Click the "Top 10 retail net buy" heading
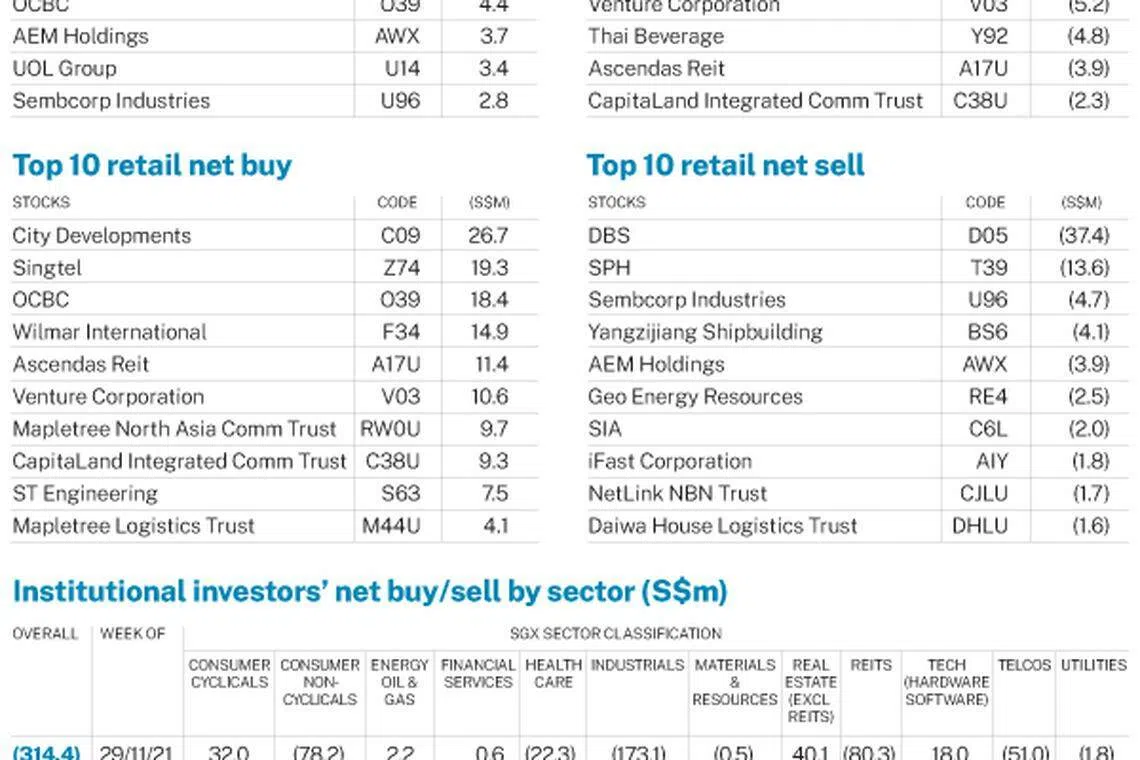Image resolution: width=1140 pixels, height=760 pixels. 152,165
